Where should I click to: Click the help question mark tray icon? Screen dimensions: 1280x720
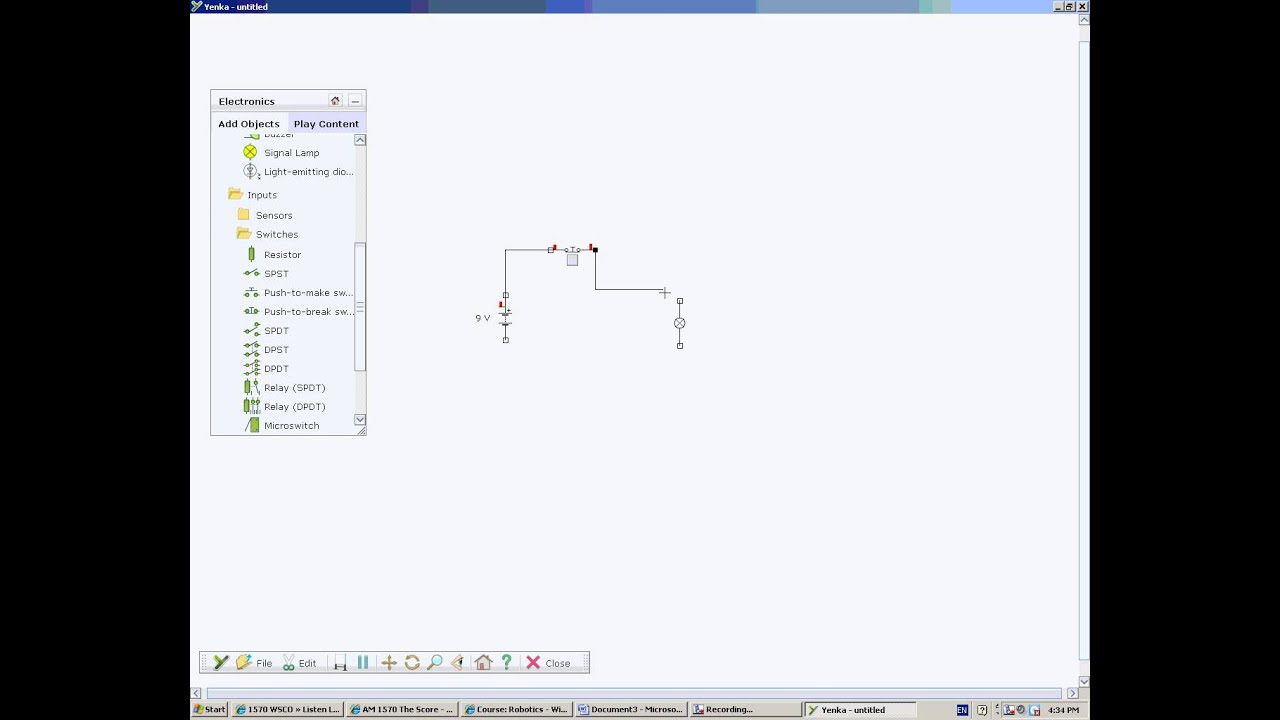tap(982, 710)
